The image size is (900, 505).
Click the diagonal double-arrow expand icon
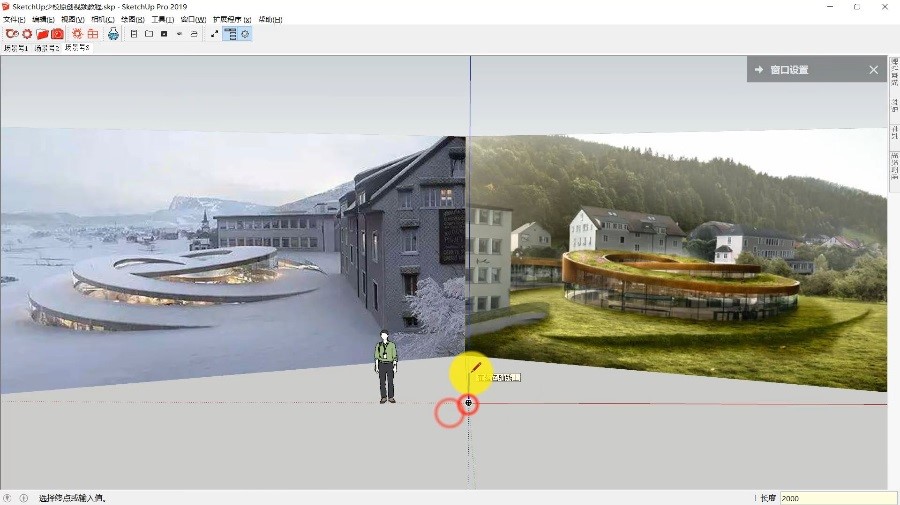coord(214,34)
